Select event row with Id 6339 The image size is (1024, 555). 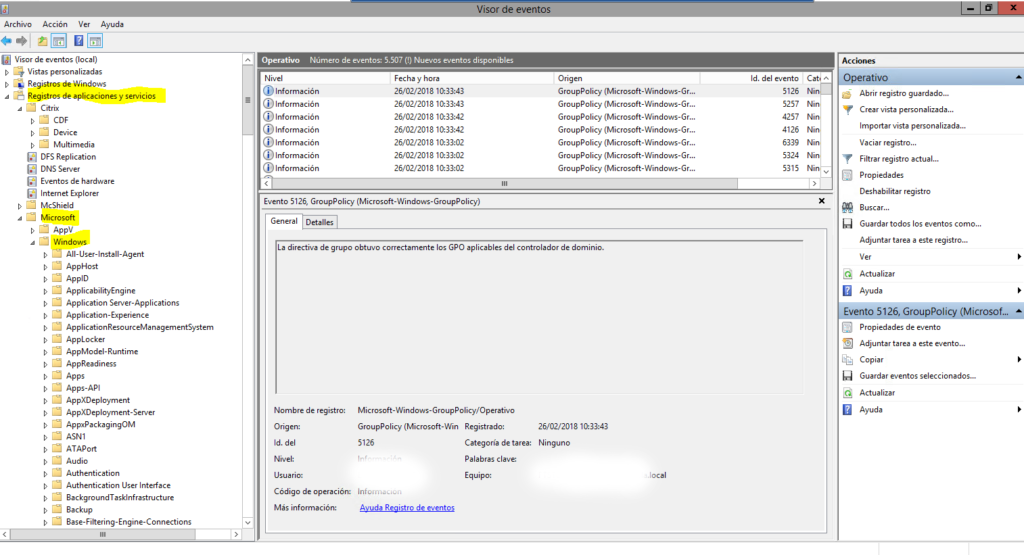coord(541,142)
